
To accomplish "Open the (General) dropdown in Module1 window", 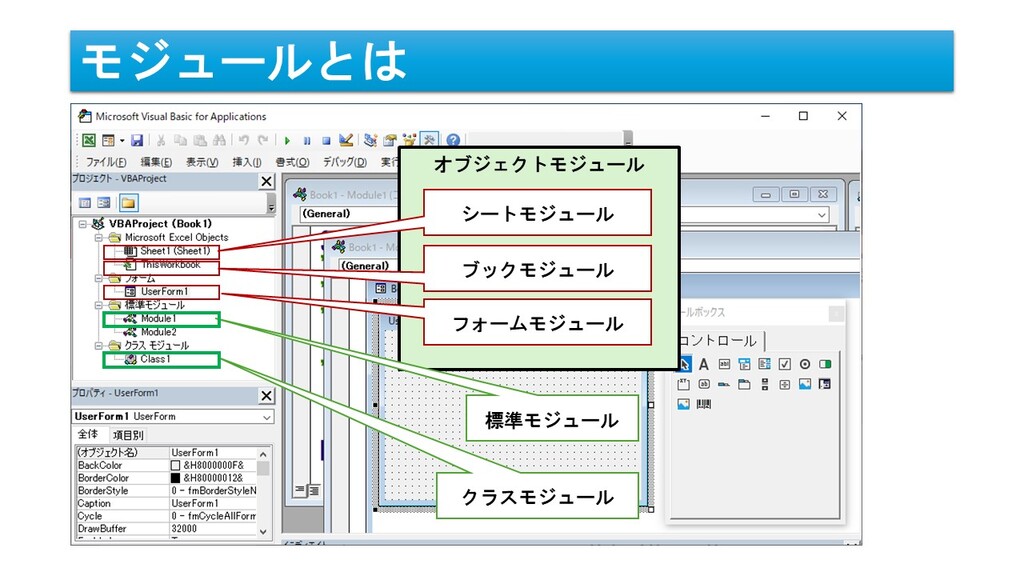I will 349,214.
